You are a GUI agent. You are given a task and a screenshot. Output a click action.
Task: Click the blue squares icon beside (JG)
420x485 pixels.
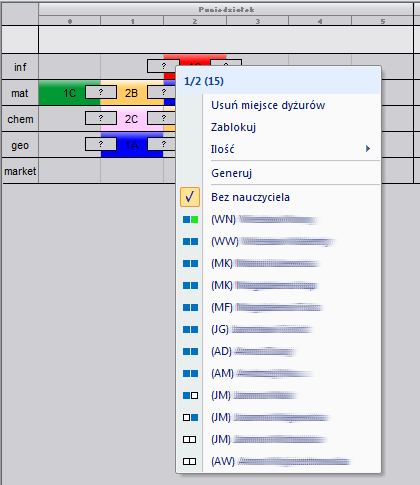[x=190, y=329]
